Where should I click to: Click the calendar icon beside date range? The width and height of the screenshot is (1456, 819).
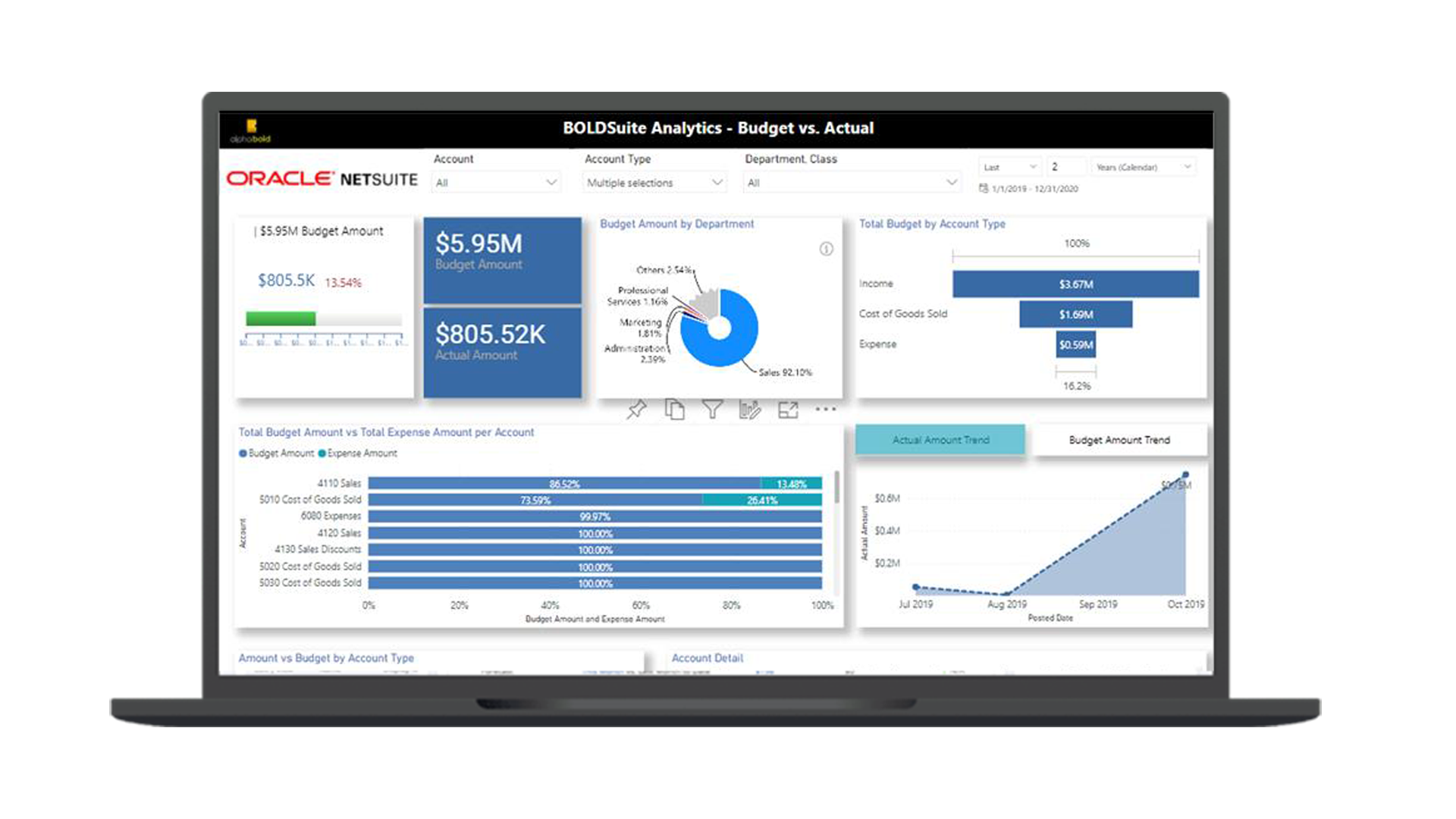[x=984, y=188]
